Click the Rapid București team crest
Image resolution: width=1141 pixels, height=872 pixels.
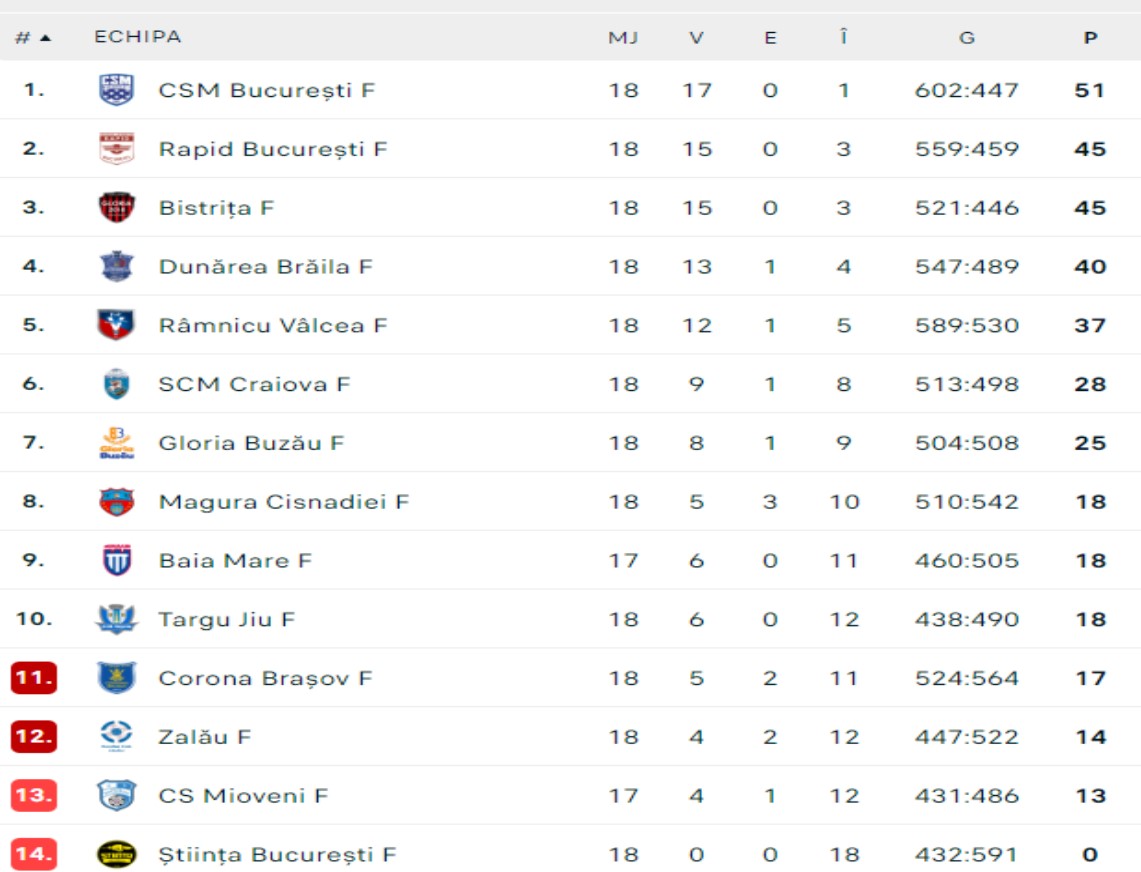(116, 149)
